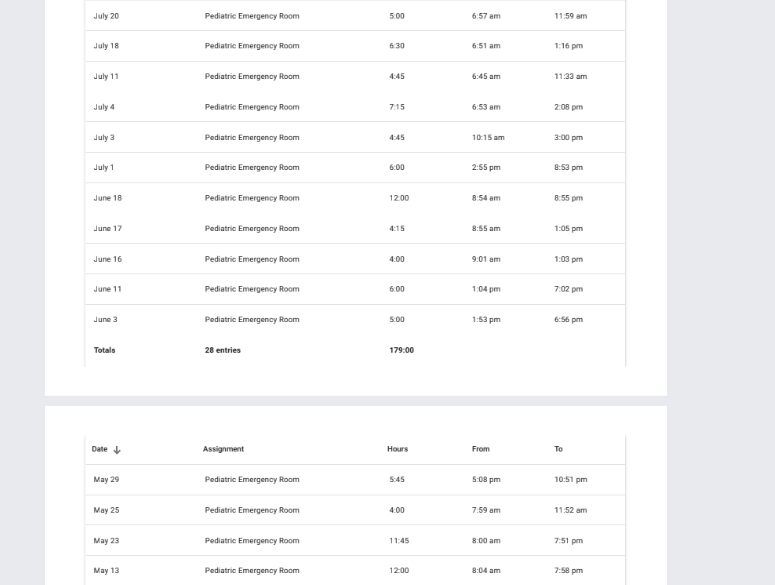Image resolution: width=775 pixels, height=585 pixels.
Task: Select the May 23 row's 11:45 hours
Action: [x=397, y=541]
